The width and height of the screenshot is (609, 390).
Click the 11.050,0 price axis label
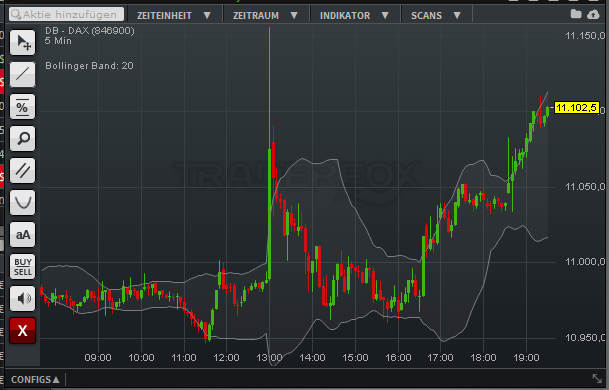point(585,187)
